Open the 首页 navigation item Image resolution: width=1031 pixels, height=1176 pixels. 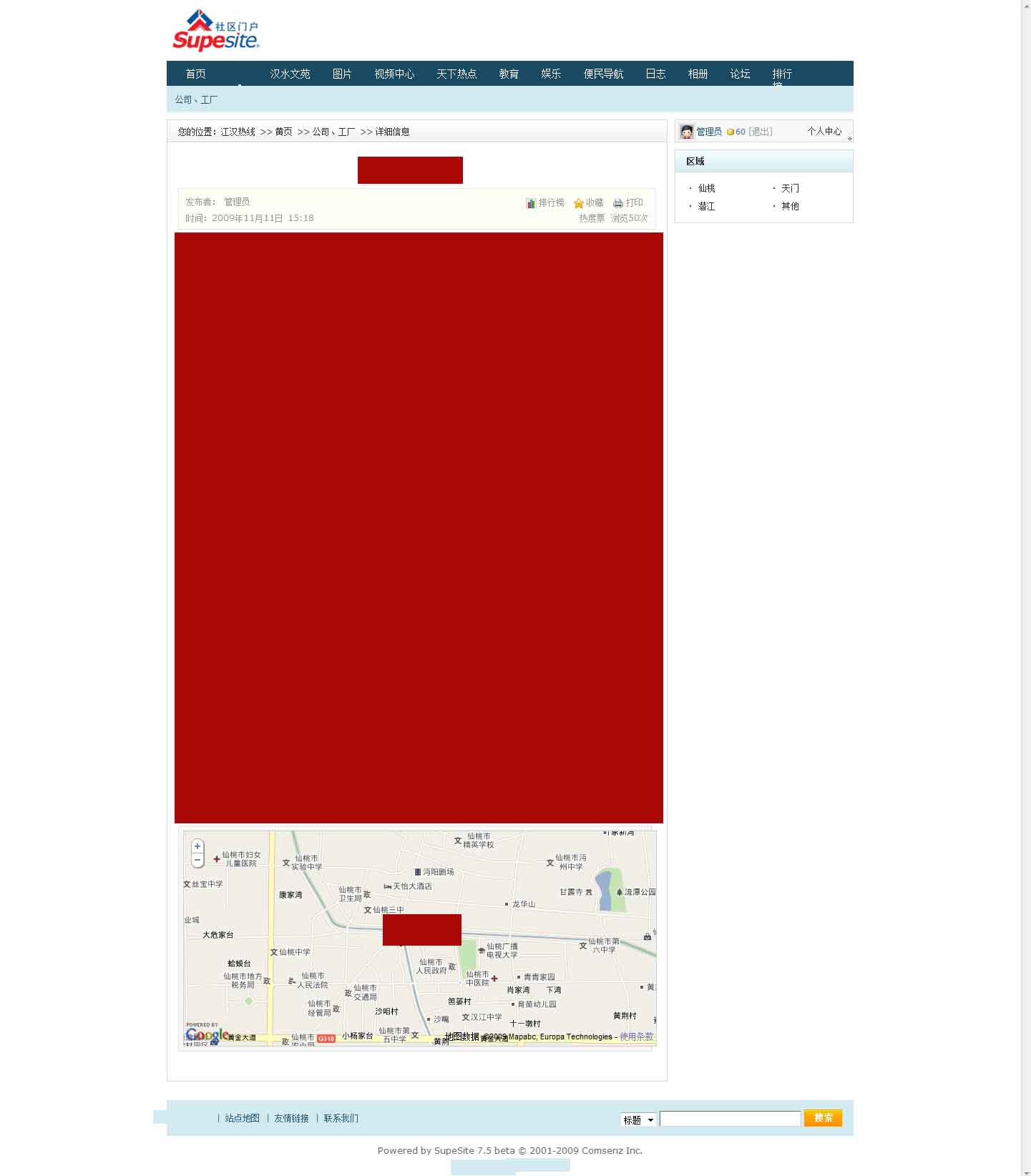195,74
